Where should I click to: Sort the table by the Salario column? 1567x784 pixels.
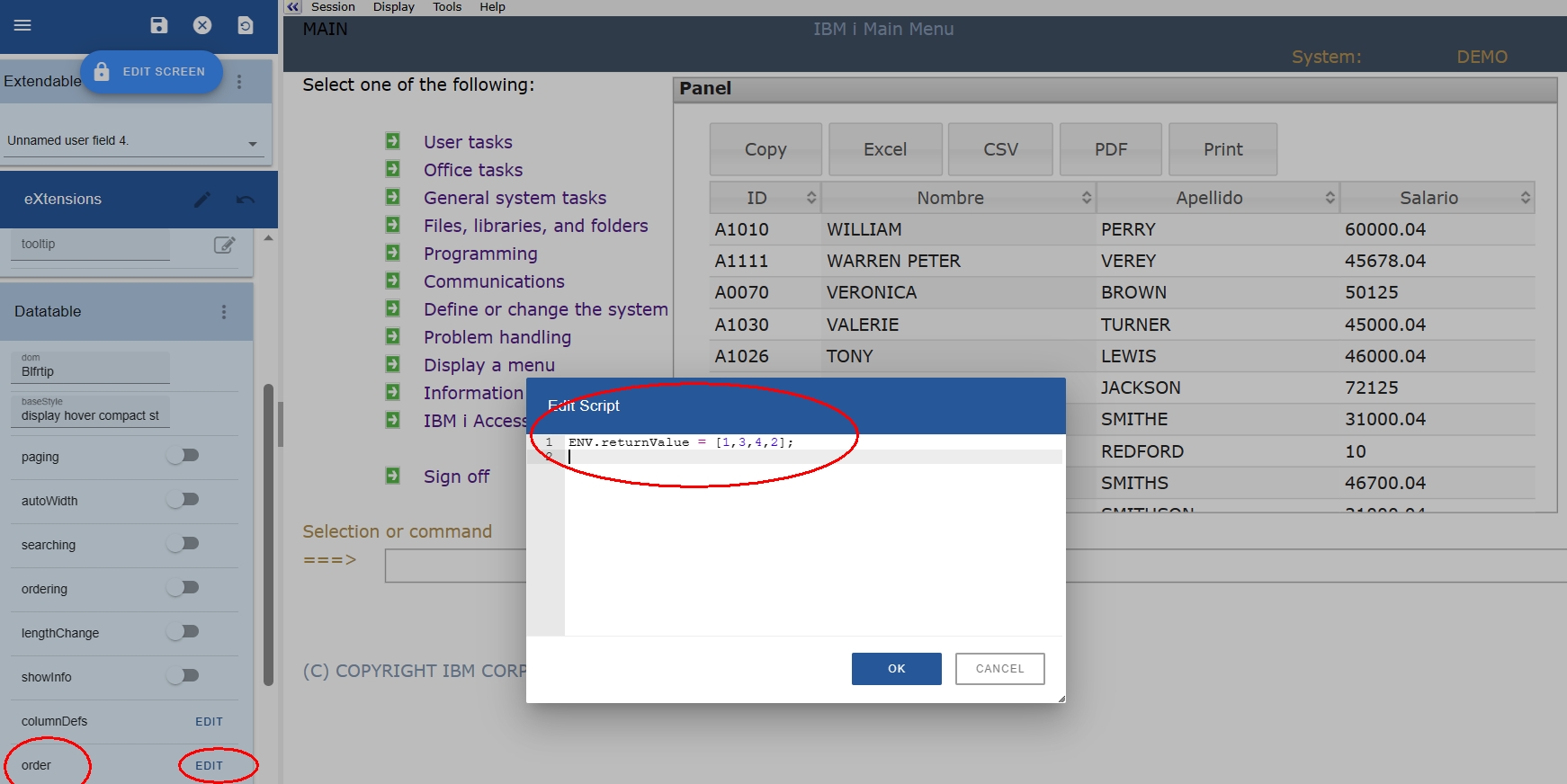pyautogui.click(x=1437, y=198)
